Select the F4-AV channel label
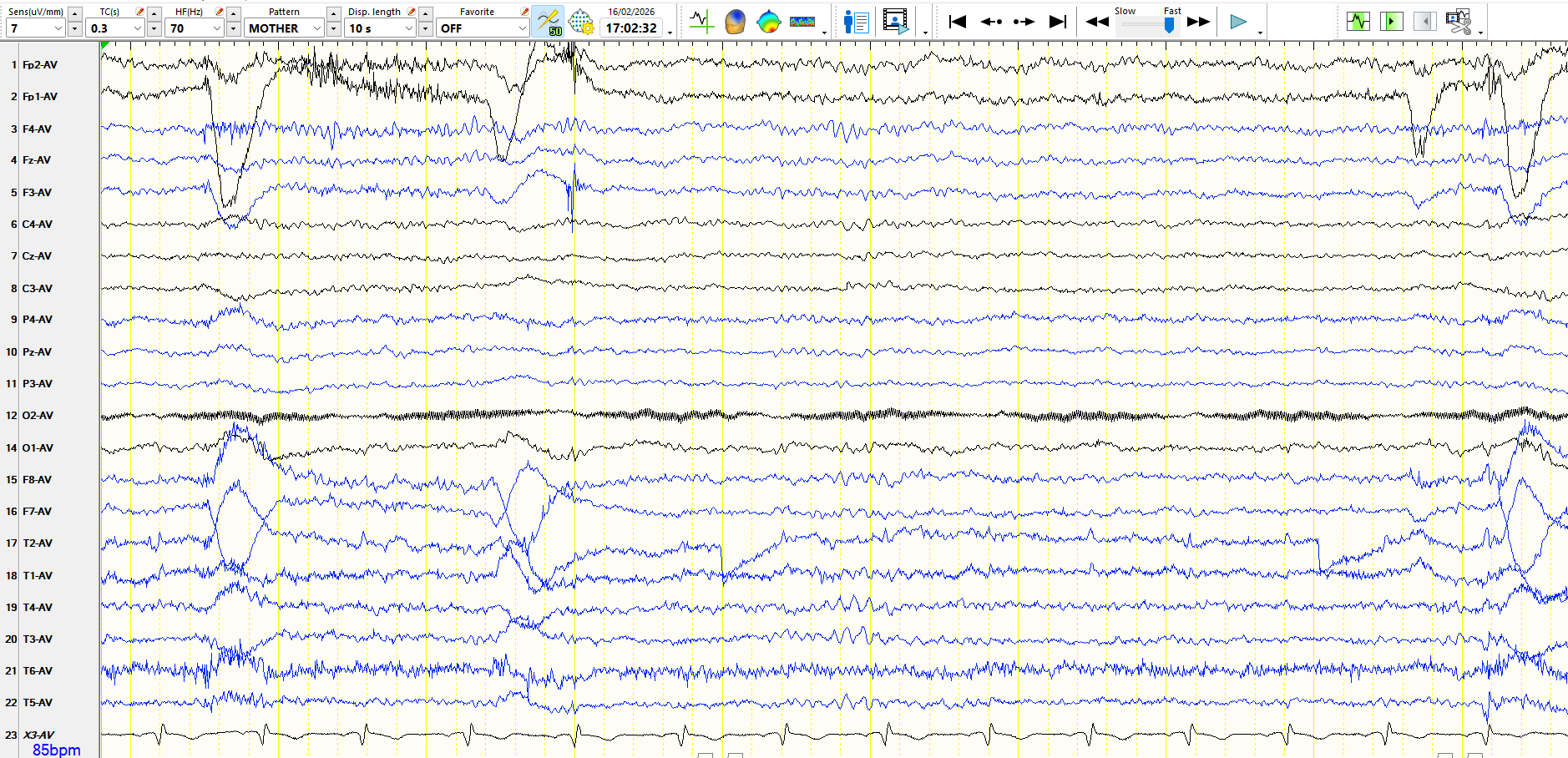The image size is (1568, 758). click(37, 129)
